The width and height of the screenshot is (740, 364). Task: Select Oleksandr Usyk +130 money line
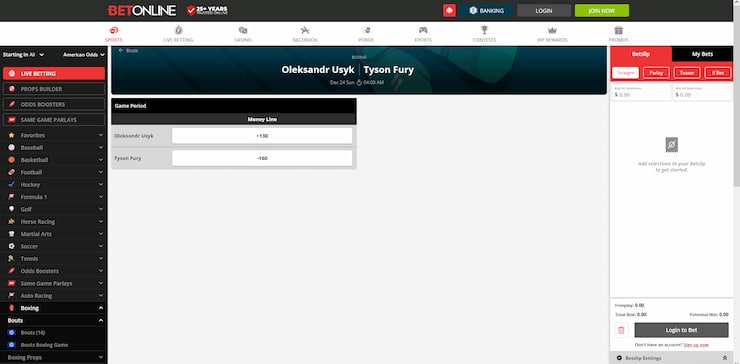pos(262,135)
